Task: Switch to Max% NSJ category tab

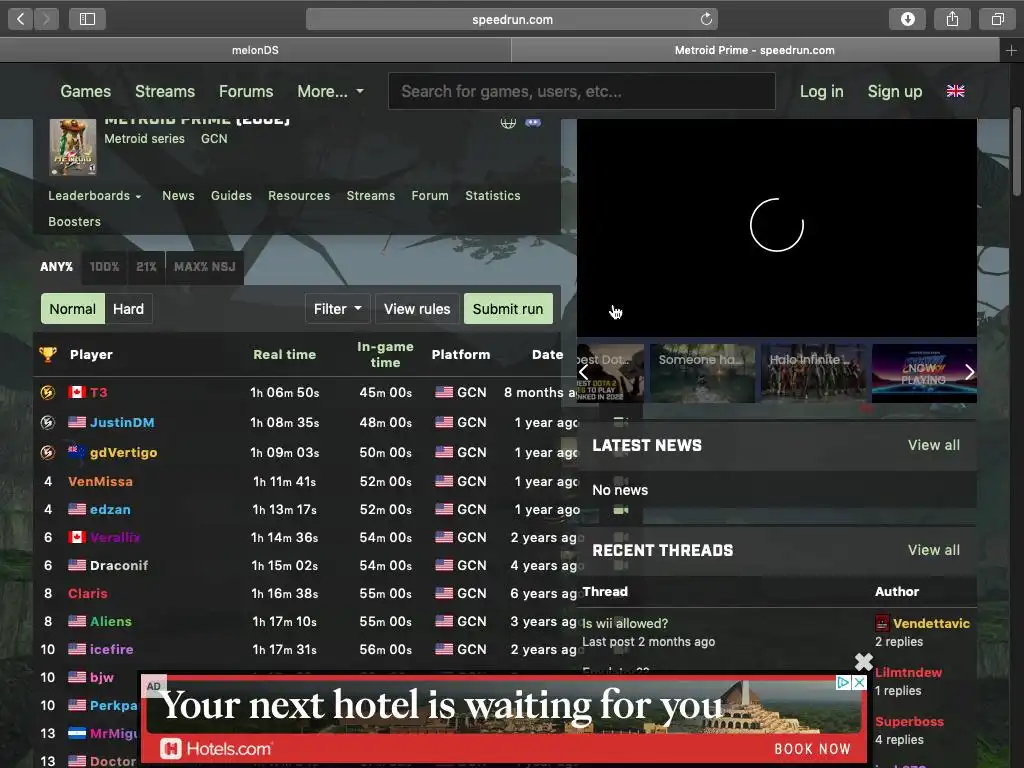Action: 204,267
